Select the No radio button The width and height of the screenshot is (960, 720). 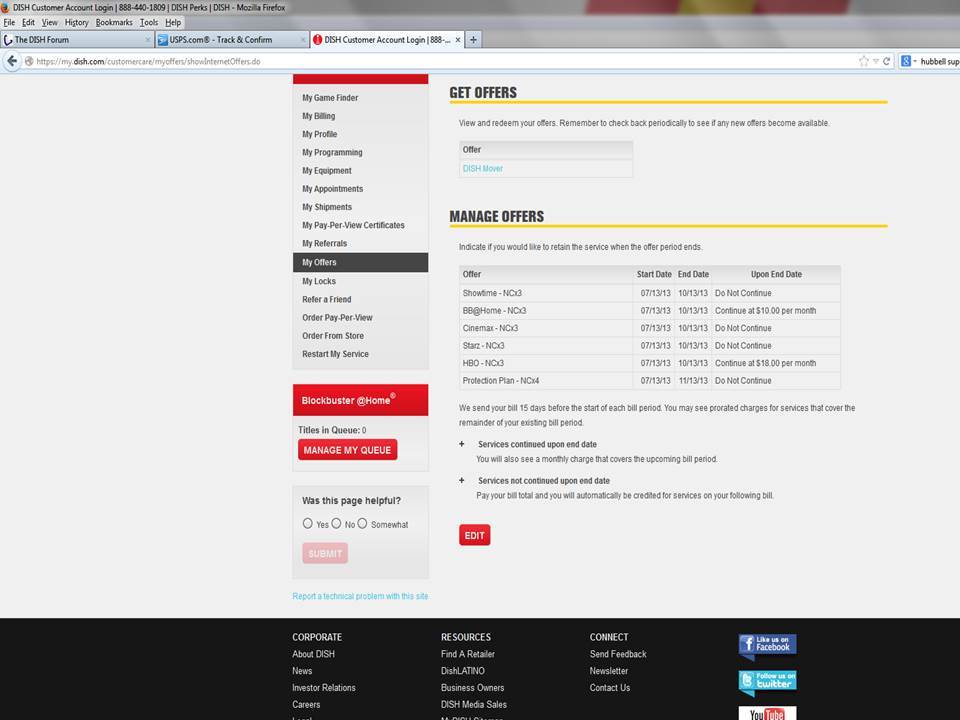(x=336, y=523)
